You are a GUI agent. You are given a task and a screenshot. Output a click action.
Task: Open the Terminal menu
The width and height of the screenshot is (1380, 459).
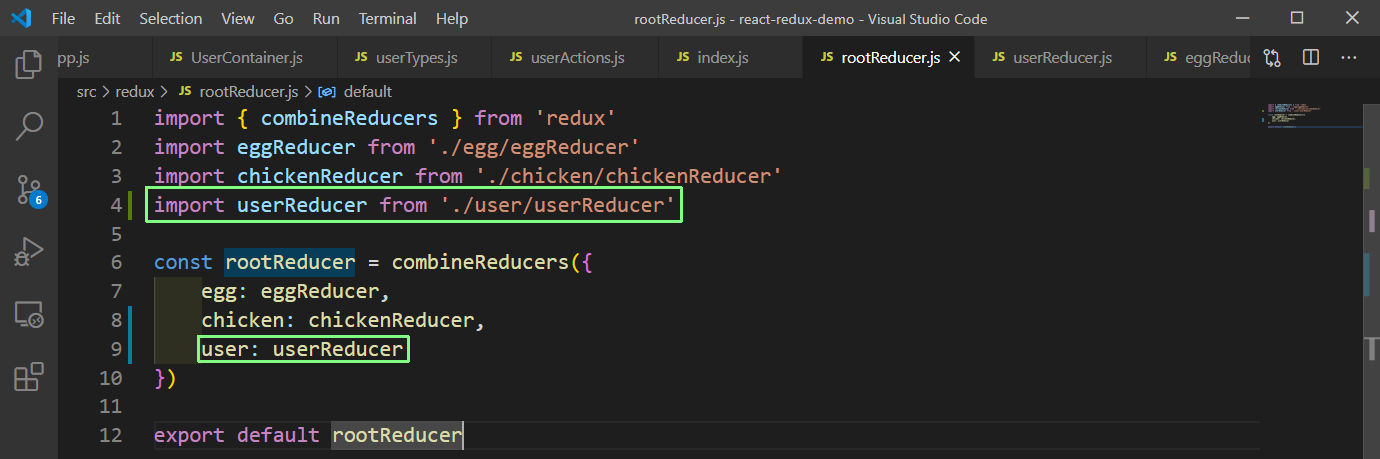pos(388,19)
